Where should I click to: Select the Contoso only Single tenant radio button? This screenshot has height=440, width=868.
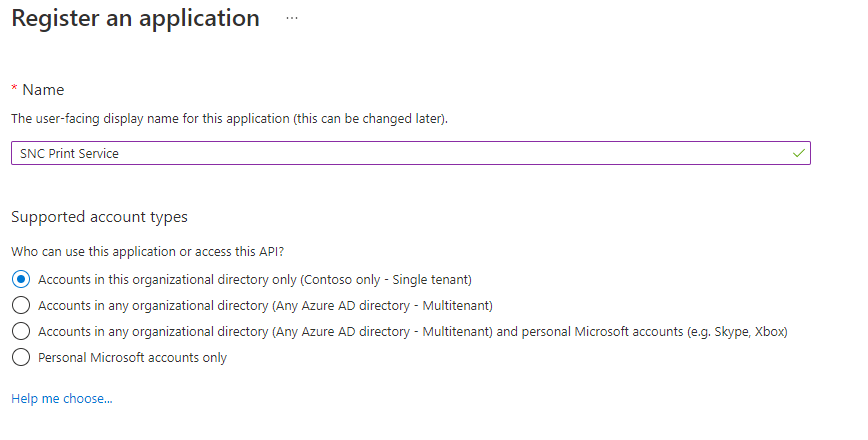tap(20, 279)
